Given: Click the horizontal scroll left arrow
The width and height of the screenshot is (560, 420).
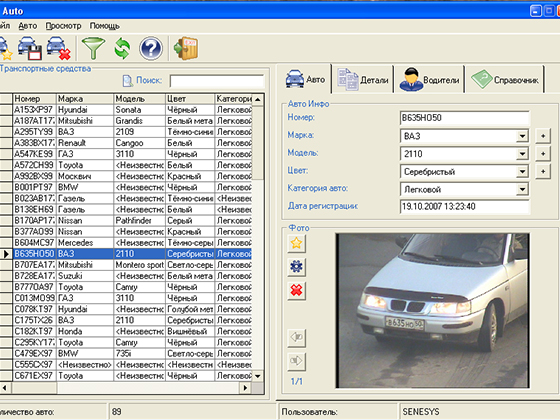Looking at the screenshot, I should click(x=5, y=388).
